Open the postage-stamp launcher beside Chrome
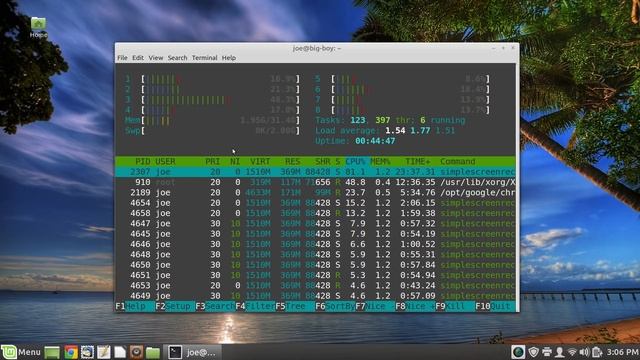Screen dimensions: 640x360 pyautogui.click(x=87, y=352)
